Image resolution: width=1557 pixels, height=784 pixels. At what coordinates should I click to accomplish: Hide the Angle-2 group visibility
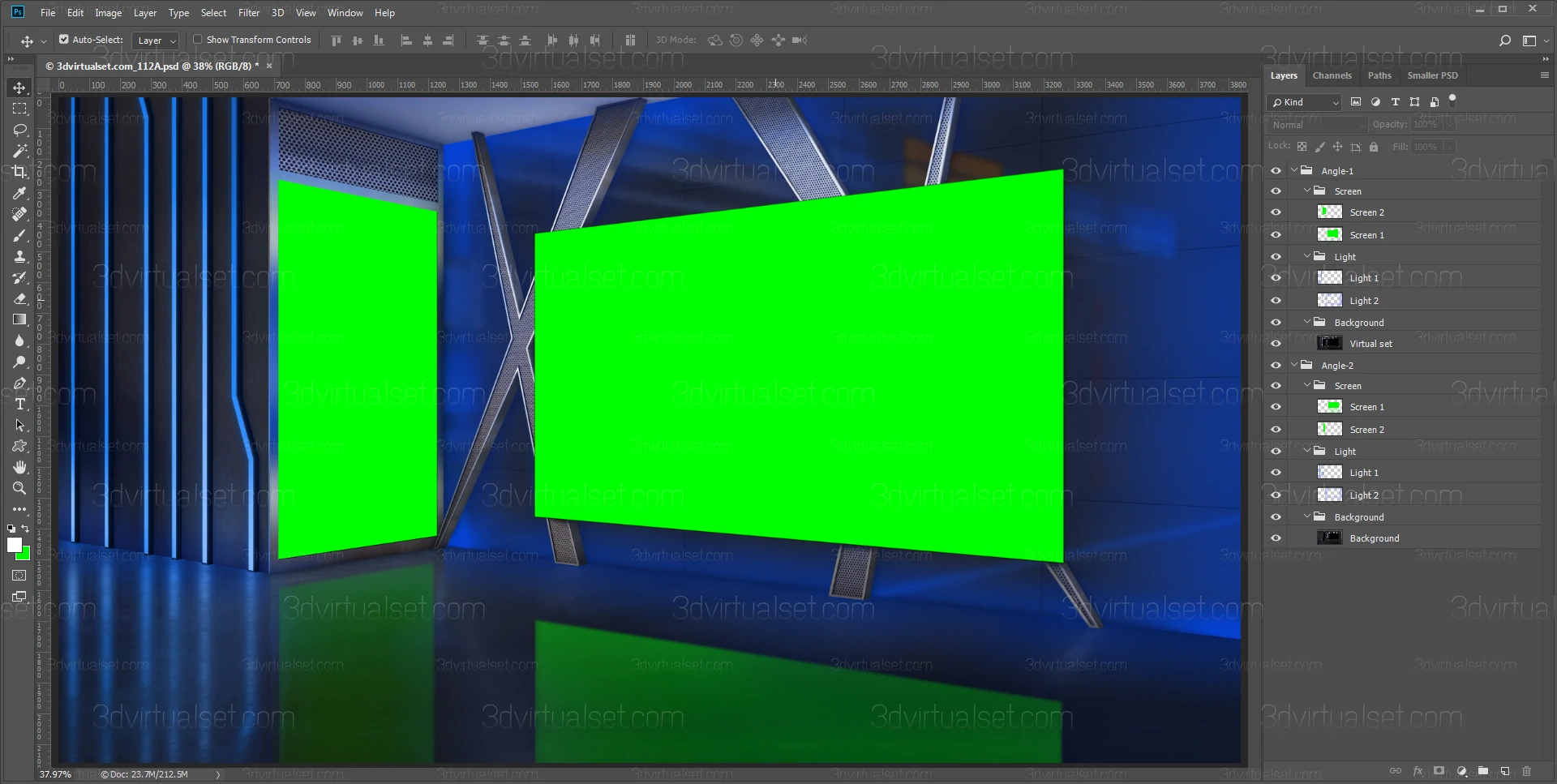pos(1276,366)
